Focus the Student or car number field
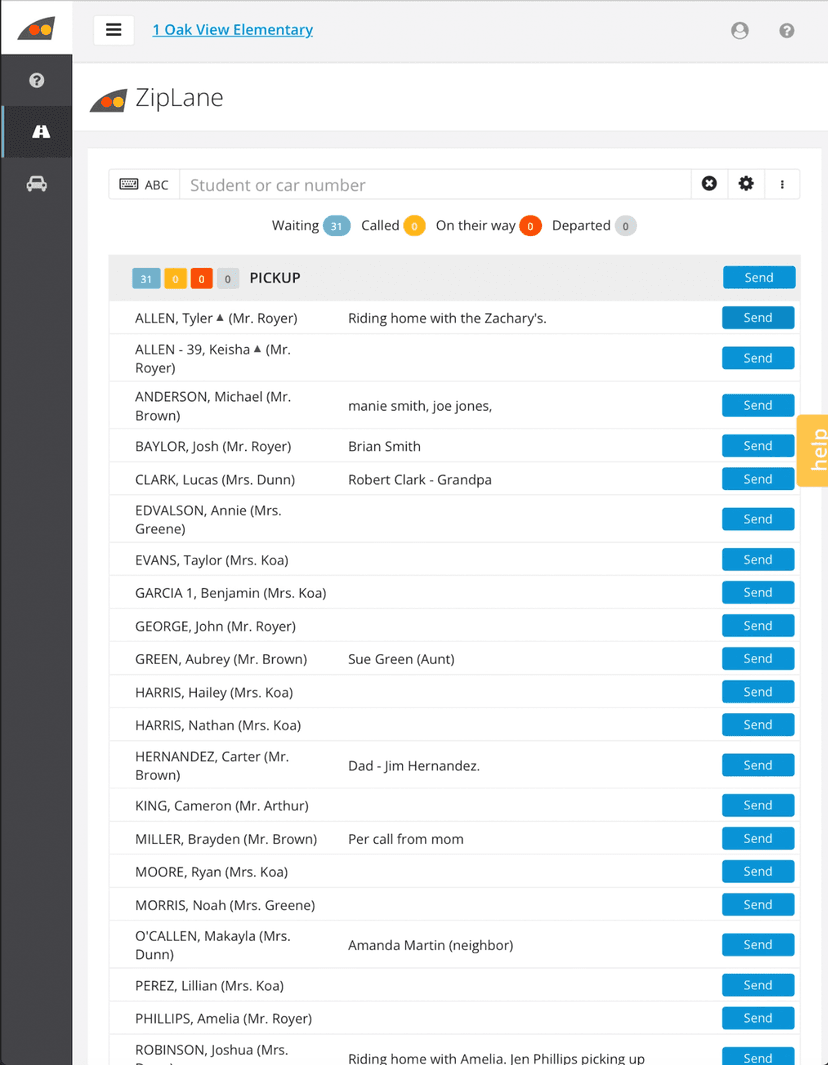The height and width of the screenshot is (1065, 828). click(x=435, y=185)
